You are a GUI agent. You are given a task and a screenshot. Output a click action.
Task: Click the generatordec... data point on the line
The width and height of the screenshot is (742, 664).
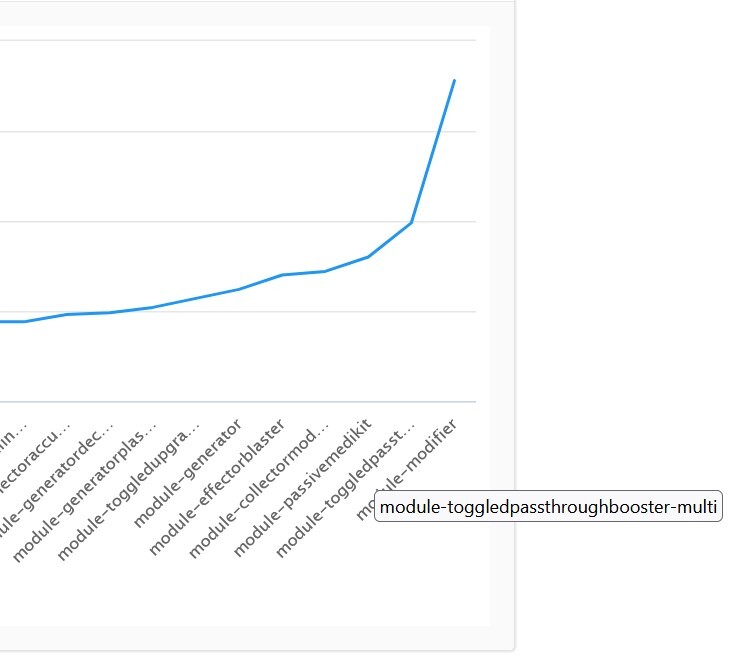tap(110, 313)
